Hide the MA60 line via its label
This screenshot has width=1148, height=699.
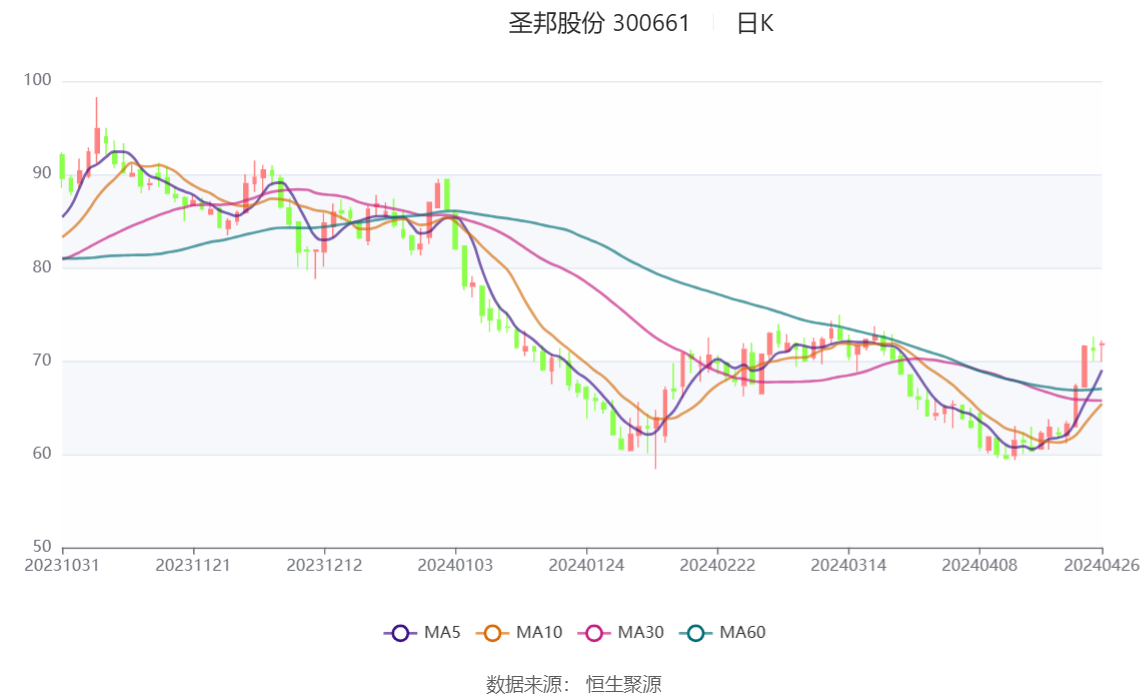(x=742, y=633)
